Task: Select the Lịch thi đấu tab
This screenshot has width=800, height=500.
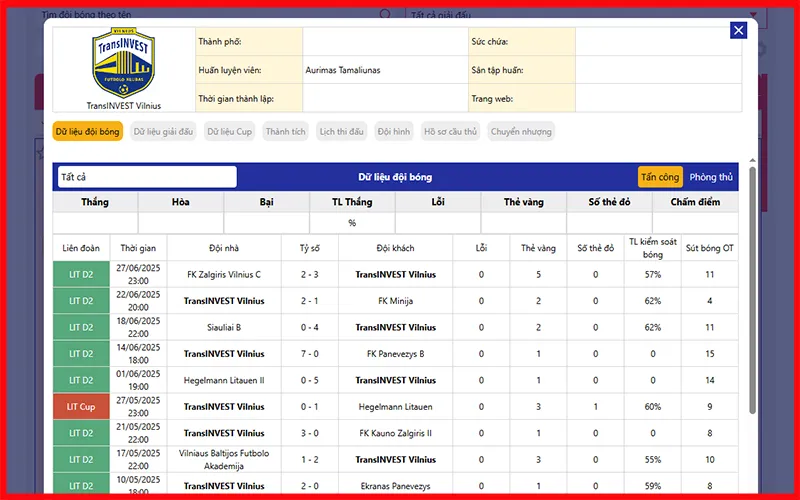Action: [341, 131]
